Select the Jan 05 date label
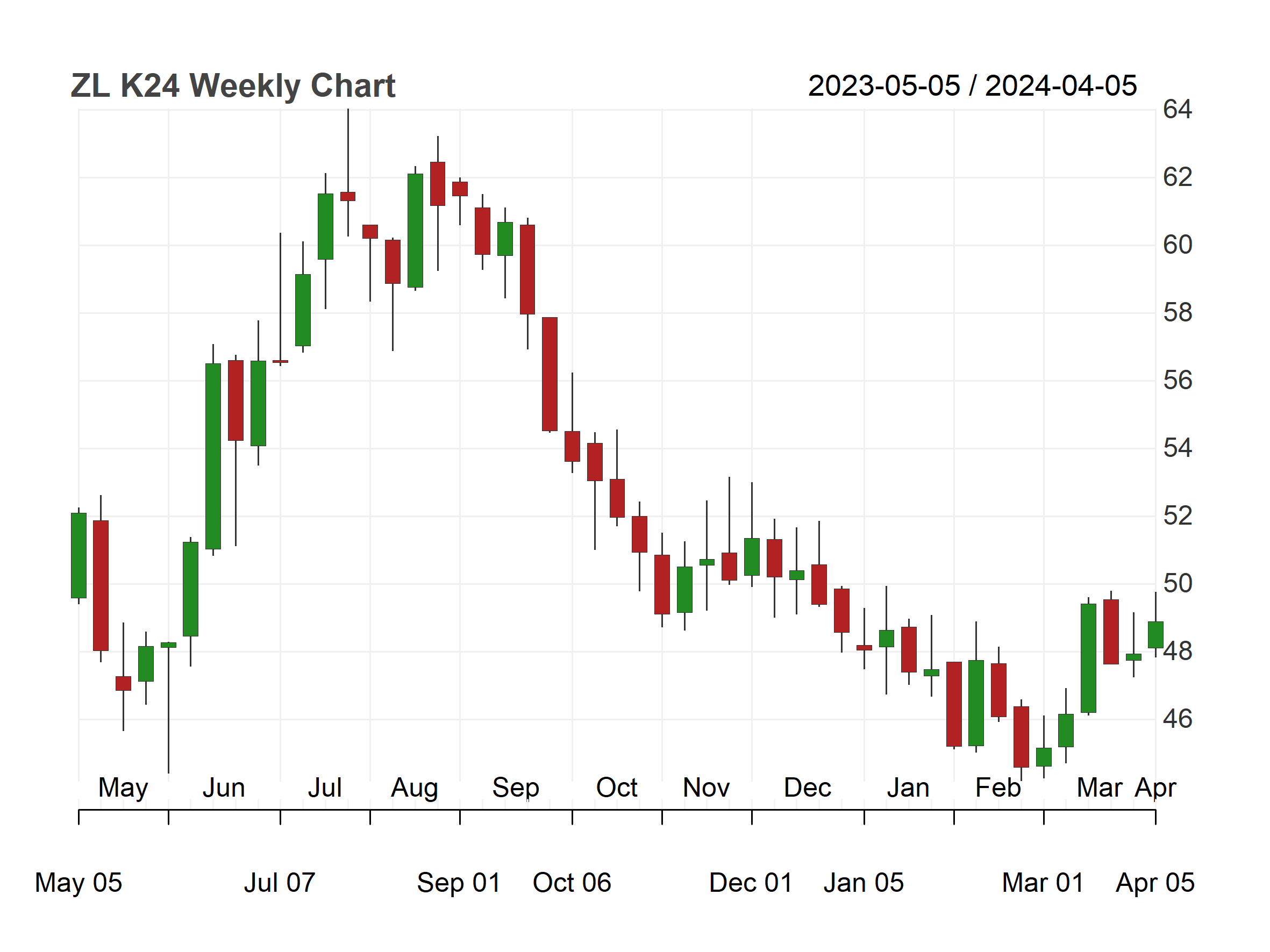Viewport: 1270px width, 952px height. pyautogui.click(x=864, y=883)
